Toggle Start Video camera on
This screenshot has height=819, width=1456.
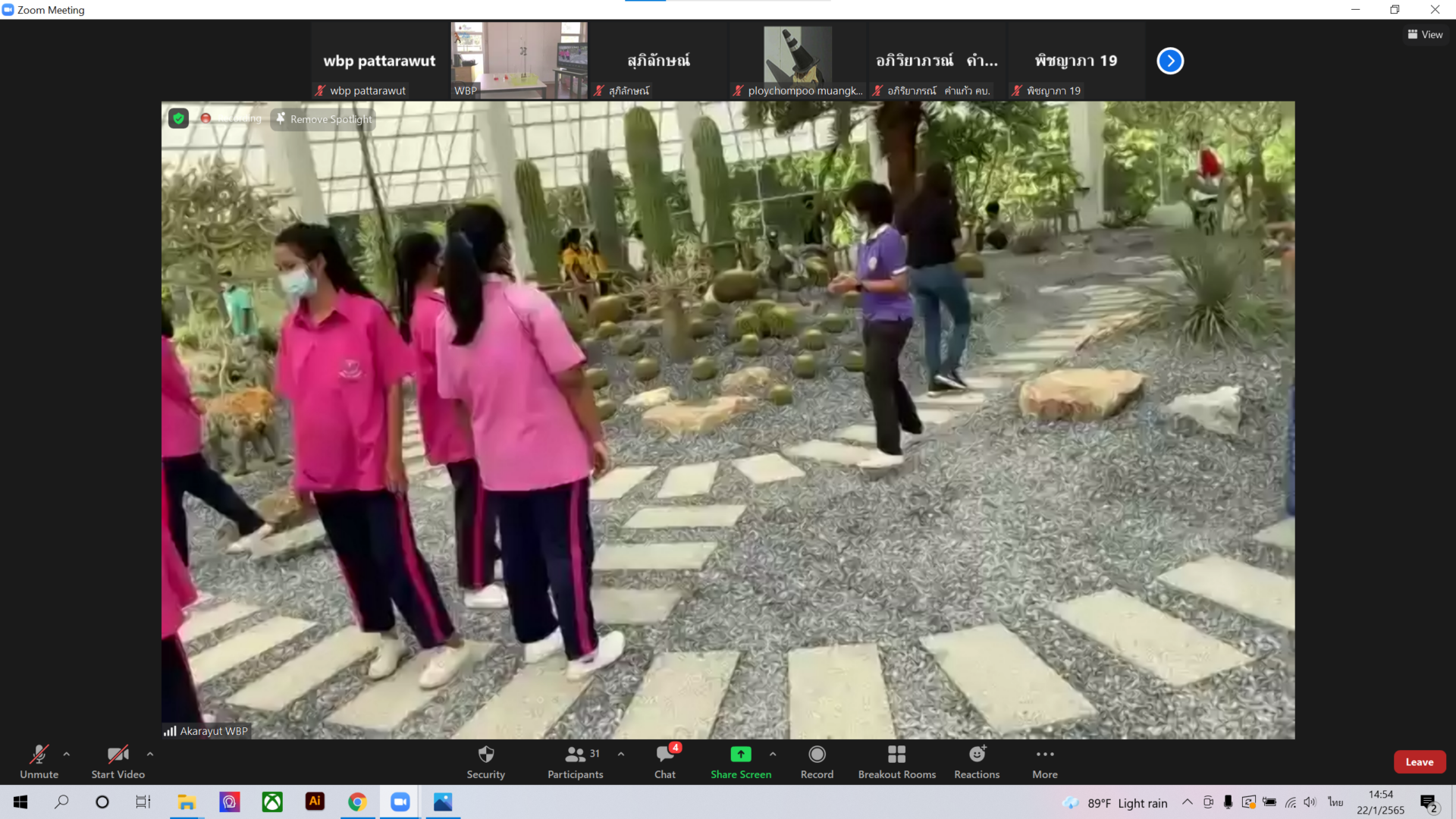click(118, 761)
